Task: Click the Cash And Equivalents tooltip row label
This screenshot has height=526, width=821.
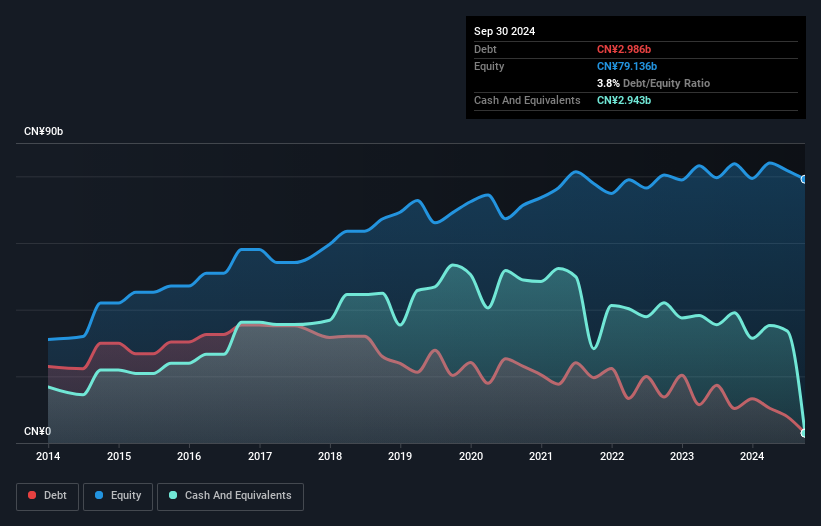Action: click(527, 100)
